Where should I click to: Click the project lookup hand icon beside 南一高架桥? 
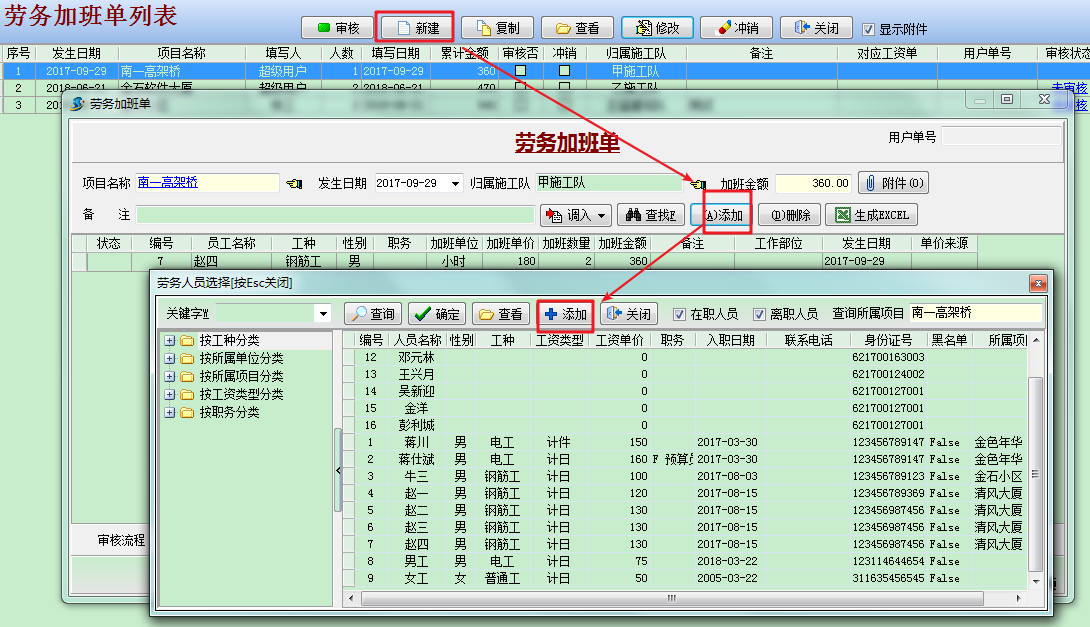294,184
